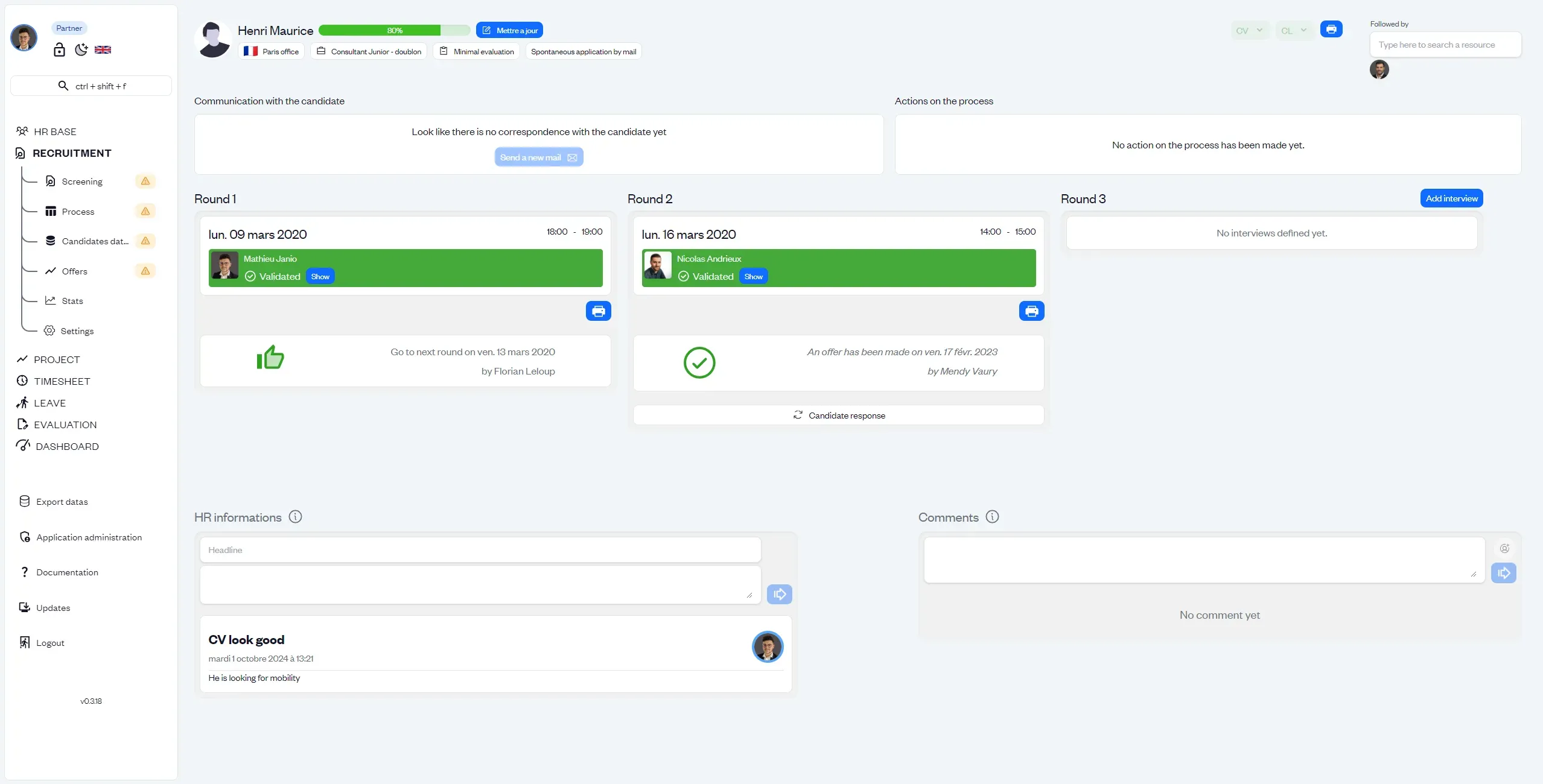Click the HR informations save icon
1543x784 pixels.
(x=780, y=594)
